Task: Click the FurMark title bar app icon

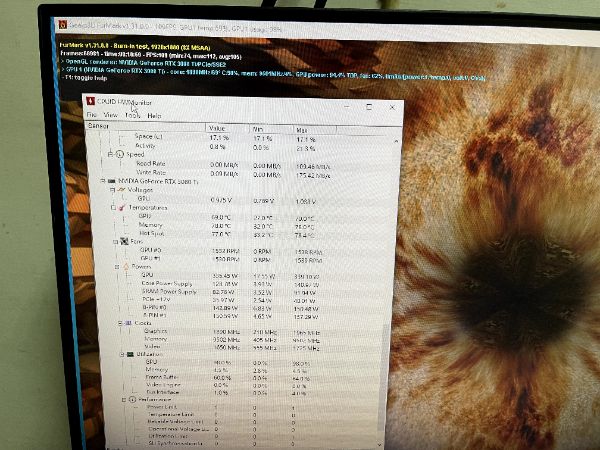Action: (x=62, y=25)
